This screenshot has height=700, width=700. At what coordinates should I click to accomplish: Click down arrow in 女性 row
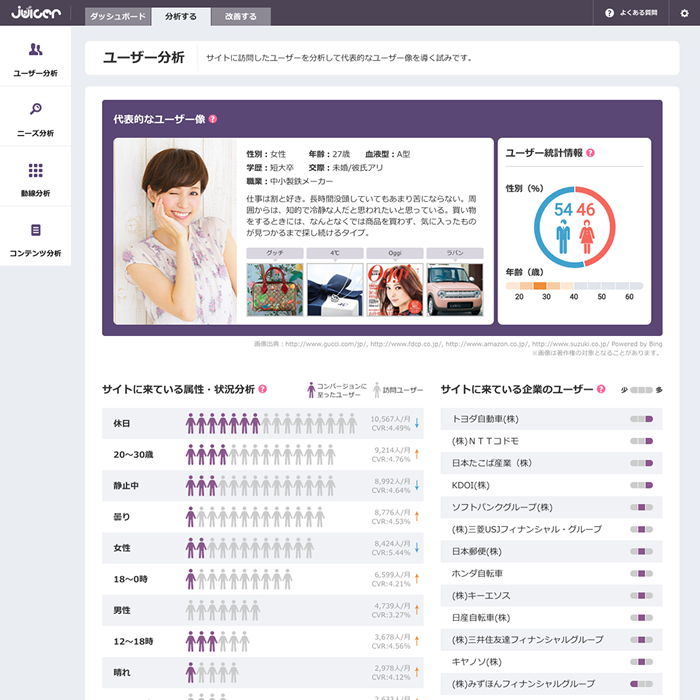tap(417, 548)
